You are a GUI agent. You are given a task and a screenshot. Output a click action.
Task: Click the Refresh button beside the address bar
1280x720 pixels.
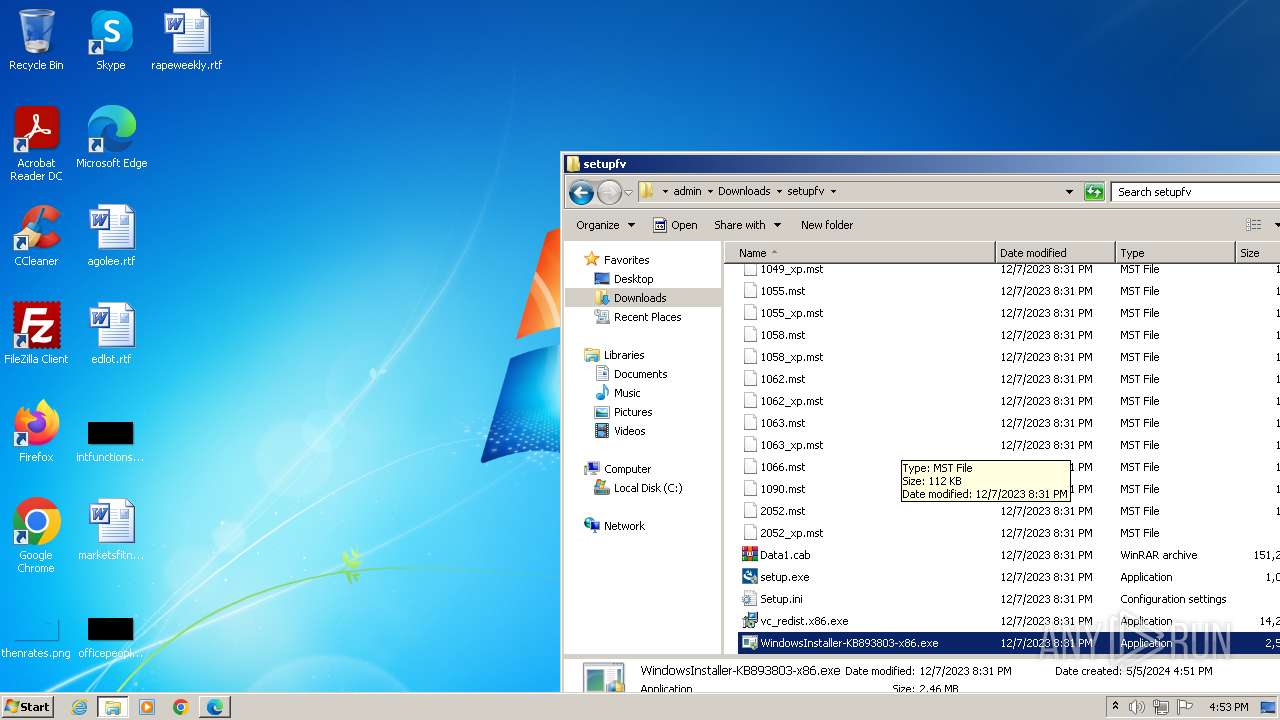1094,192
